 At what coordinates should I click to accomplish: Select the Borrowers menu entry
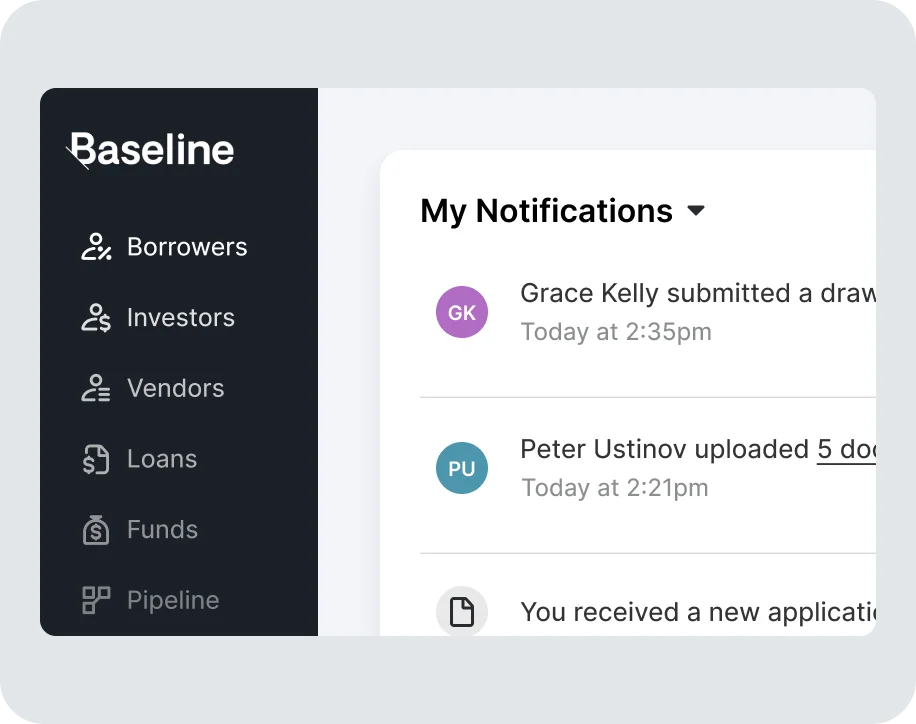point(187,247)
